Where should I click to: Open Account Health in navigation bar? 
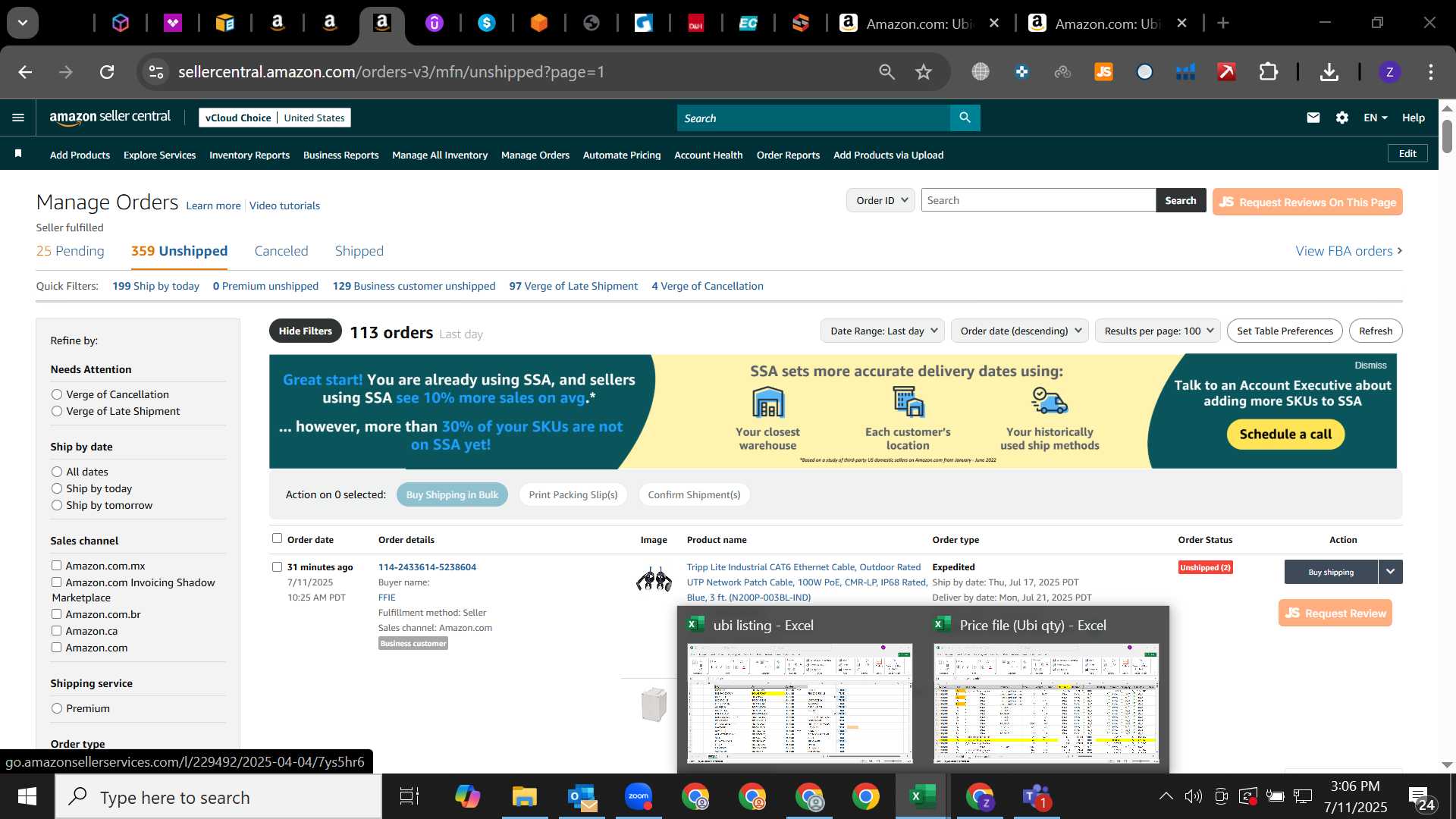(x=708, y=155)
